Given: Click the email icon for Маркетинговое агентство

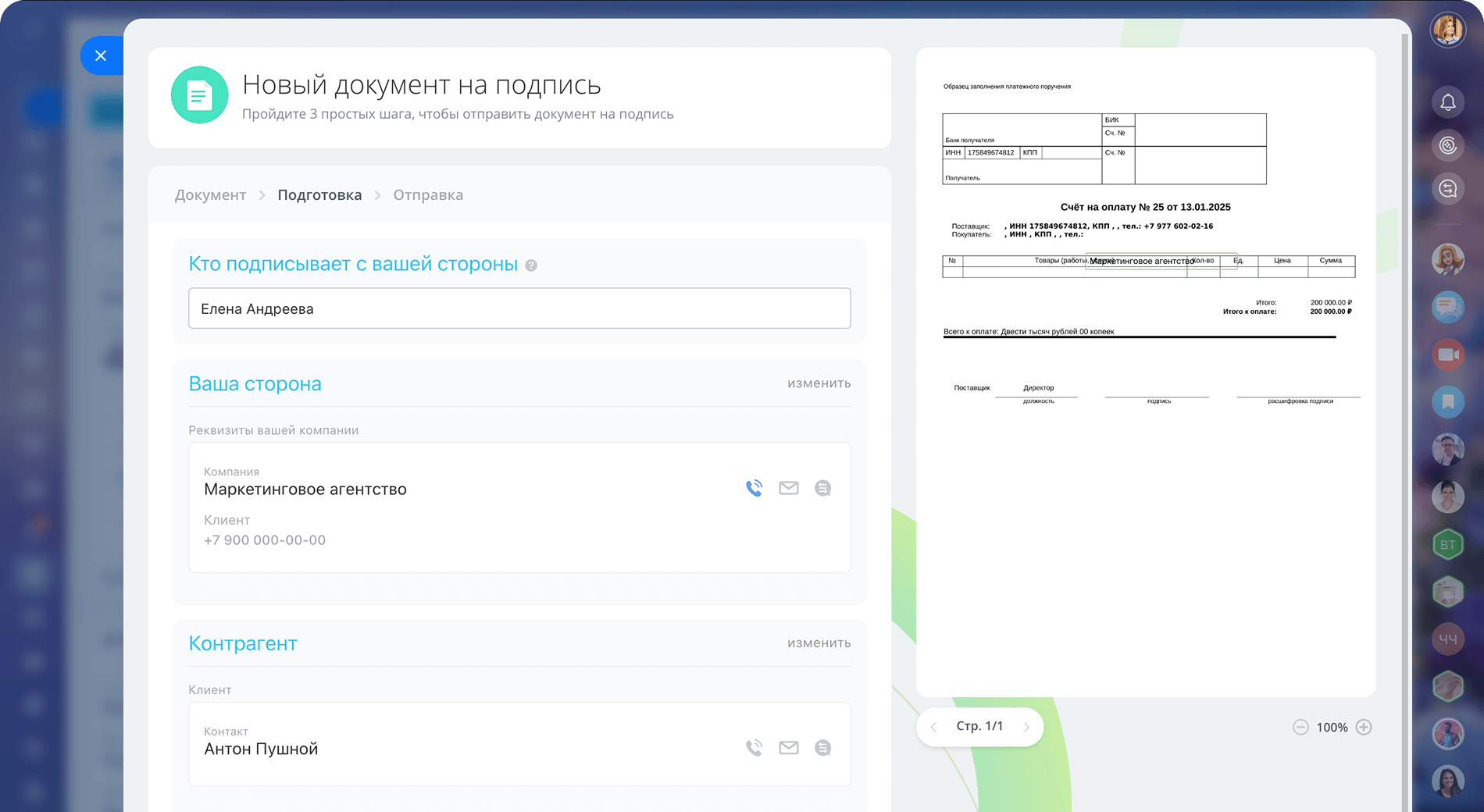Looking at the screenshot, I should click(x=789, y=488).
